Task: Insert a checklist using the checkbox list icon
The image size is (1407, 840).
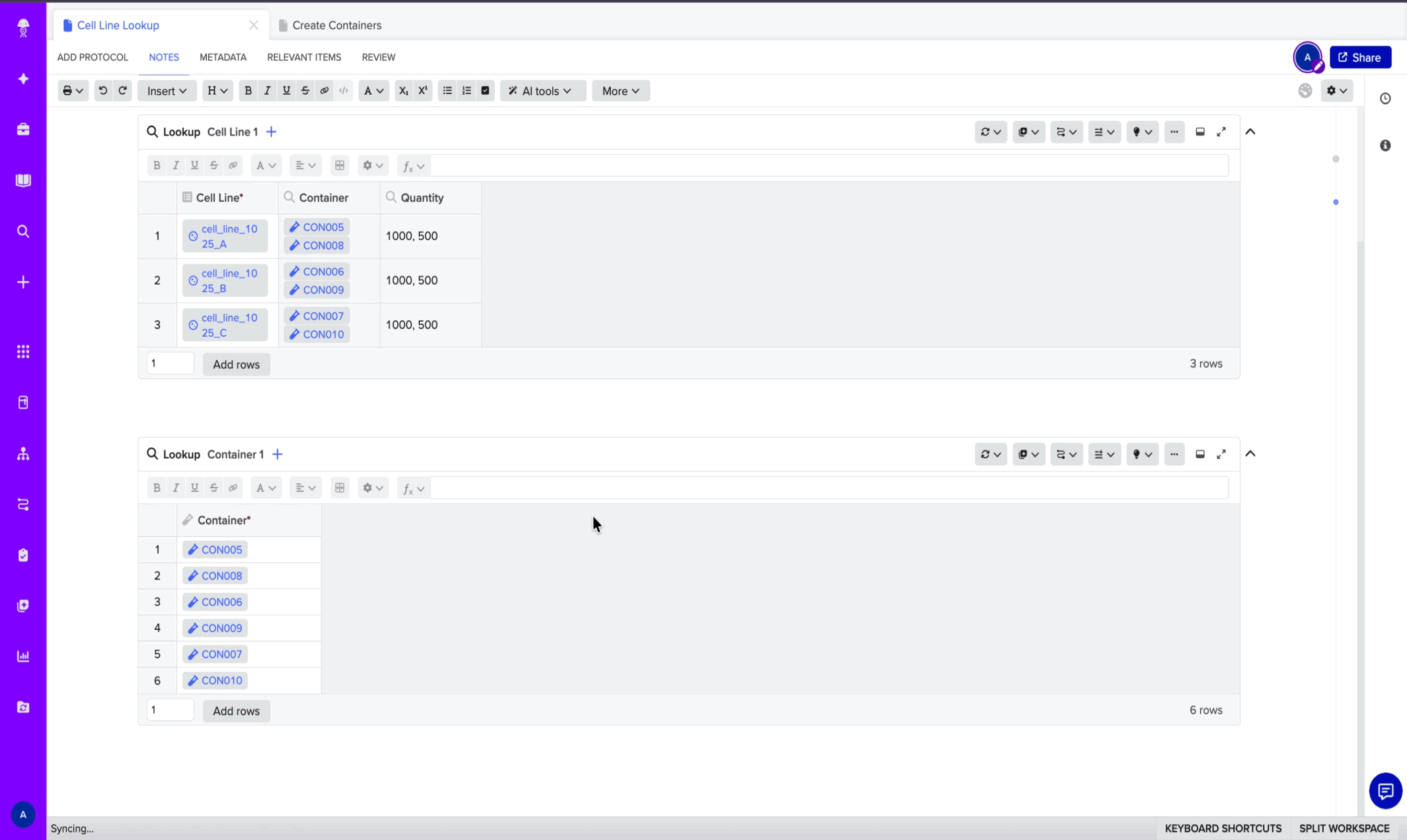Action: click(486, 90)
